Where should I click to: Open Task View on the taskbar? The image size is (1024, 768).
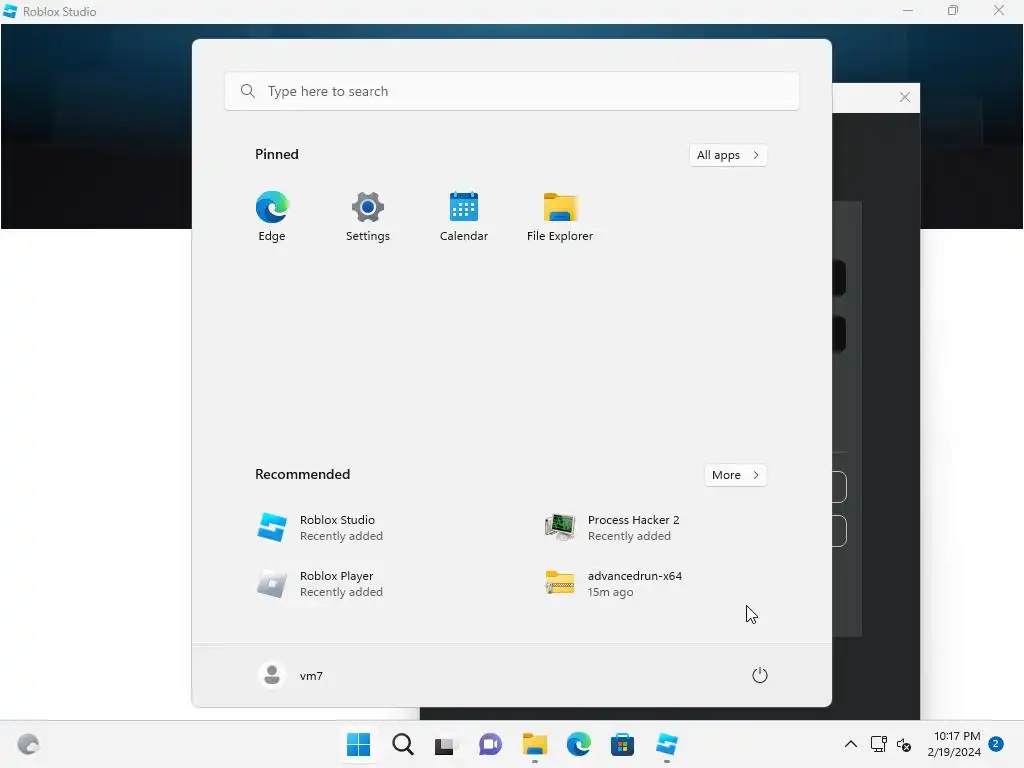pos(446,744)
